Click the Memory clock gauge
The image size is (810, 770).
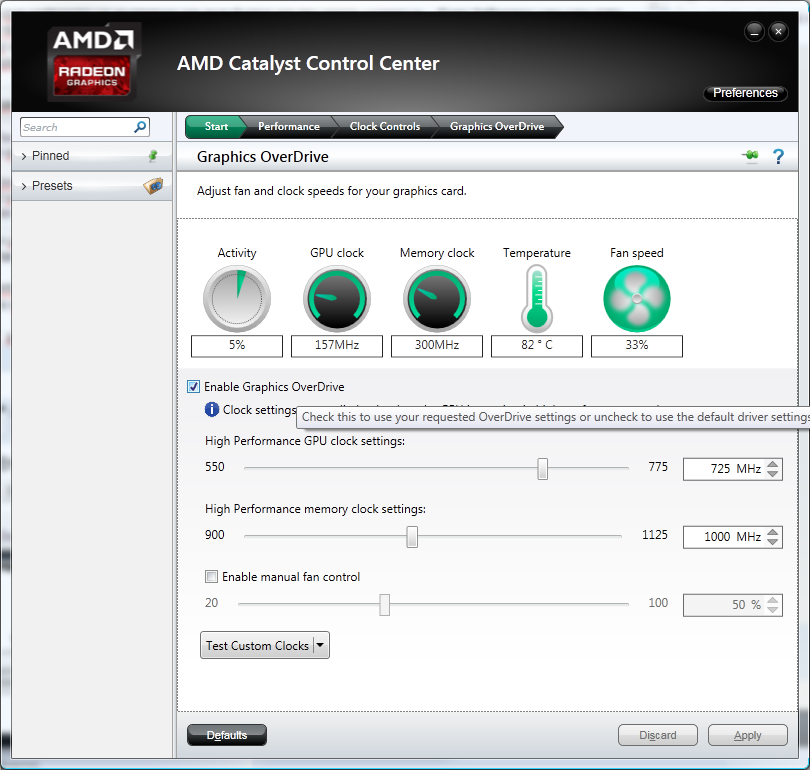437,298
